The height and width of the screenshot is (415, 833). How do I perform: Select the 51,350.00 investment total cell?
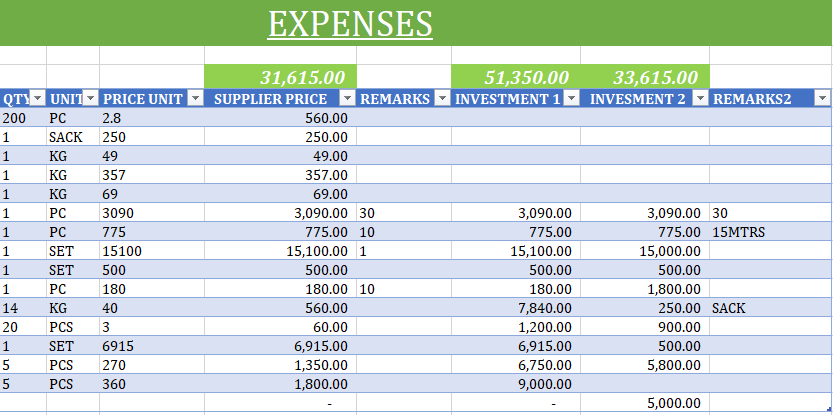pyautogui.click(x=527, y=77)
